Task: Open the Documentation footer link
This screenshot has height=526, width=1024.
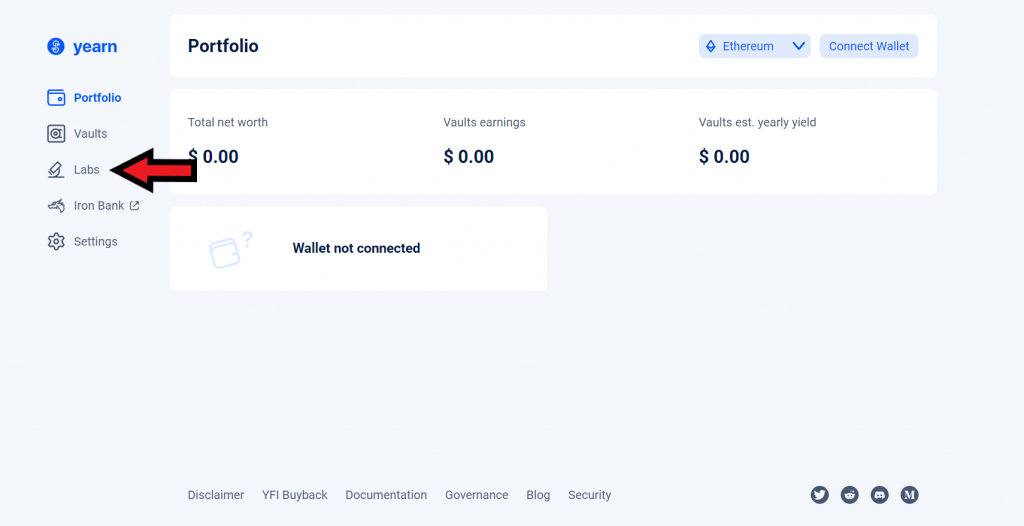Action: point(386,495)
